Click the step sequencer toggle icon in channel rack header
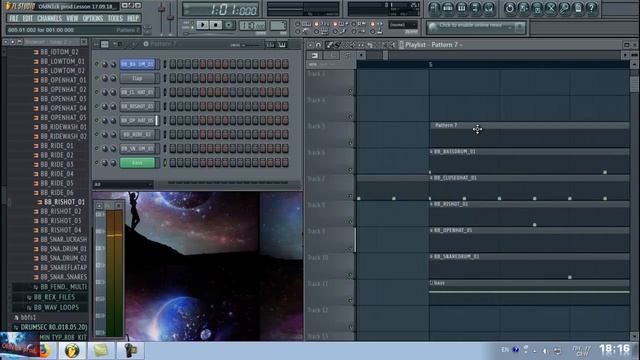The image size is (640, 360). (x=105, y=44)
